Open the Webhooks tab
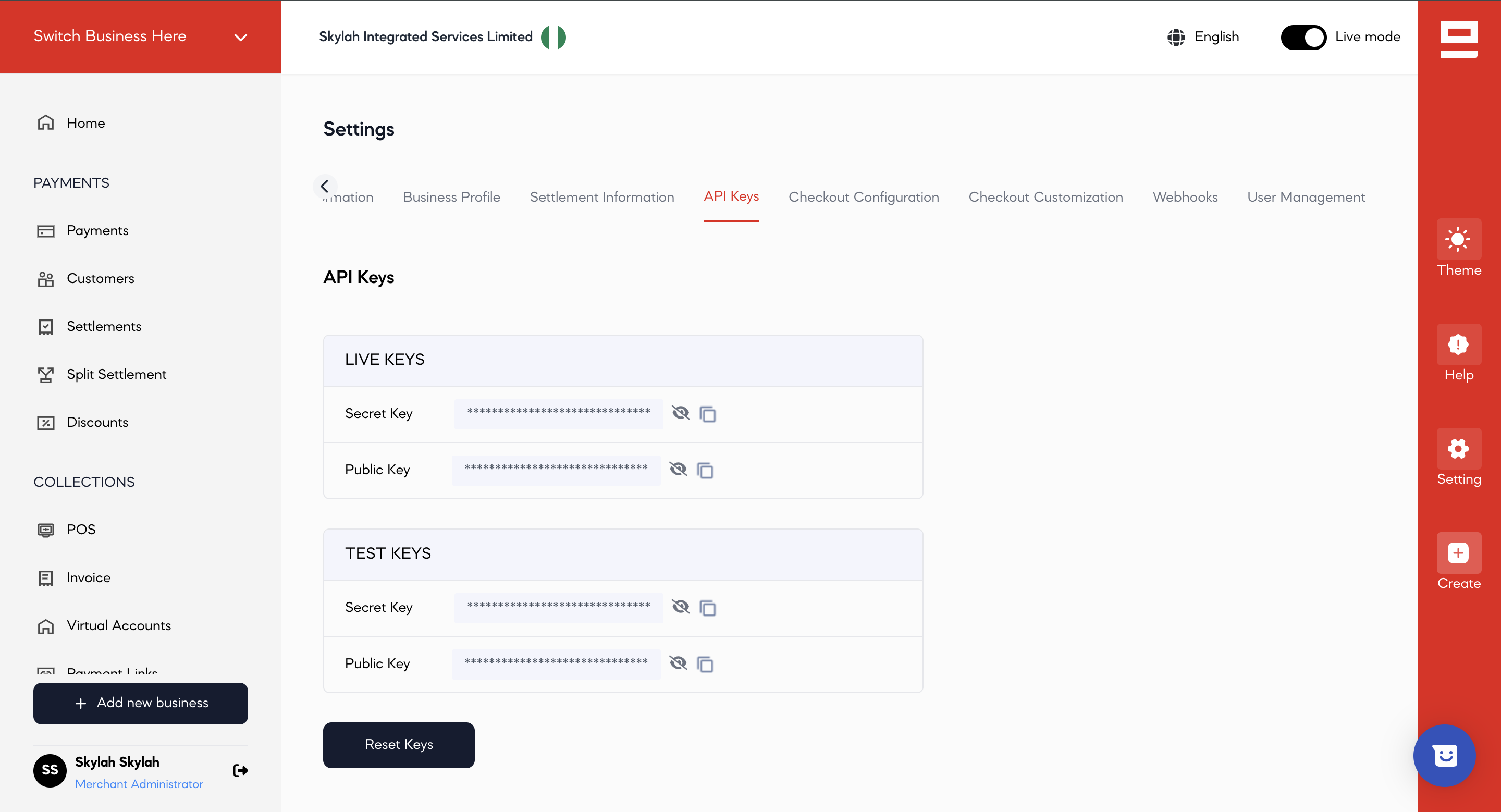The height and width of the screenshot is (812, 1501). 1185,197
